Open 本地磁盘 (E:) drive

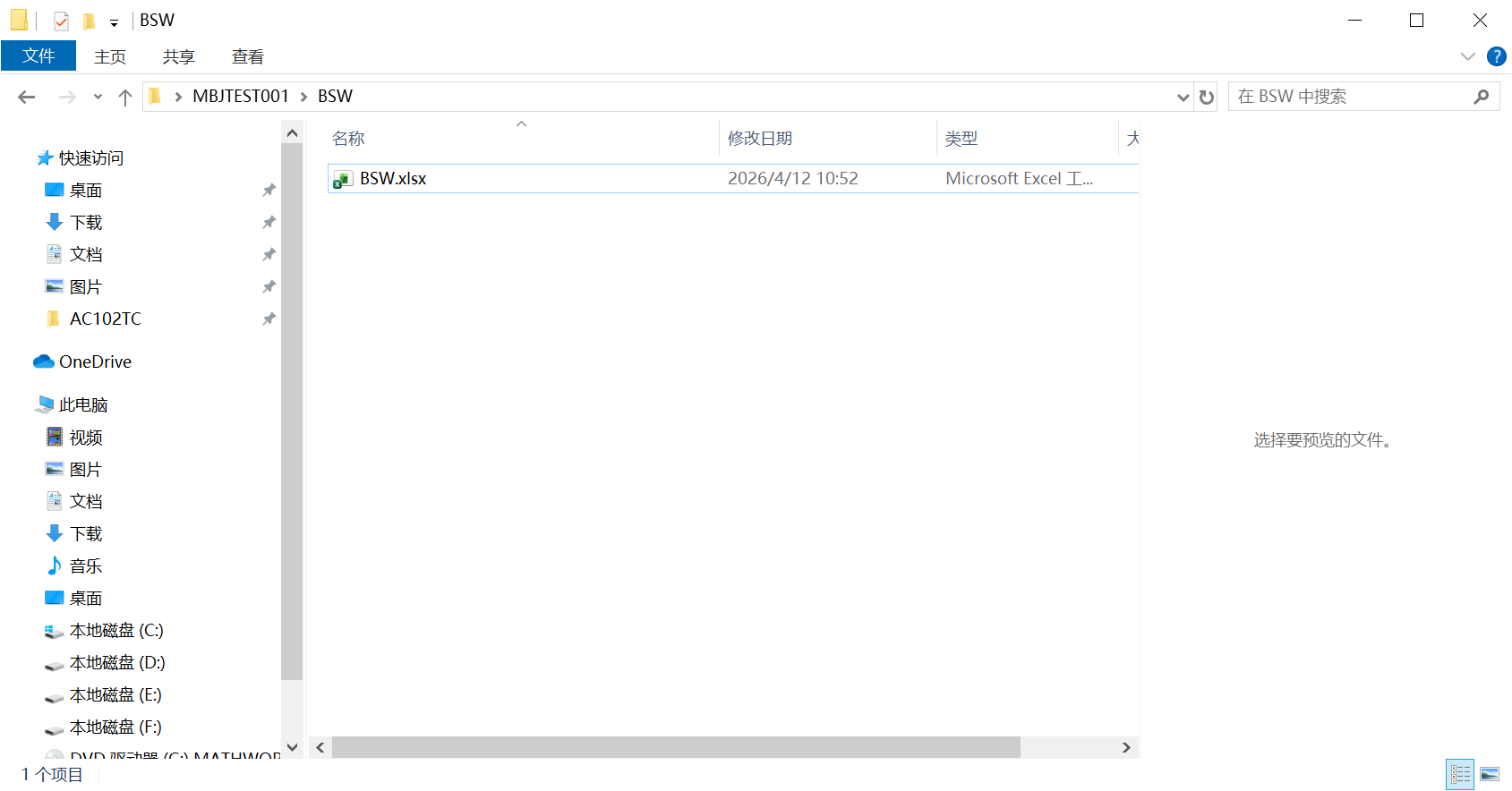pos(115,695)
